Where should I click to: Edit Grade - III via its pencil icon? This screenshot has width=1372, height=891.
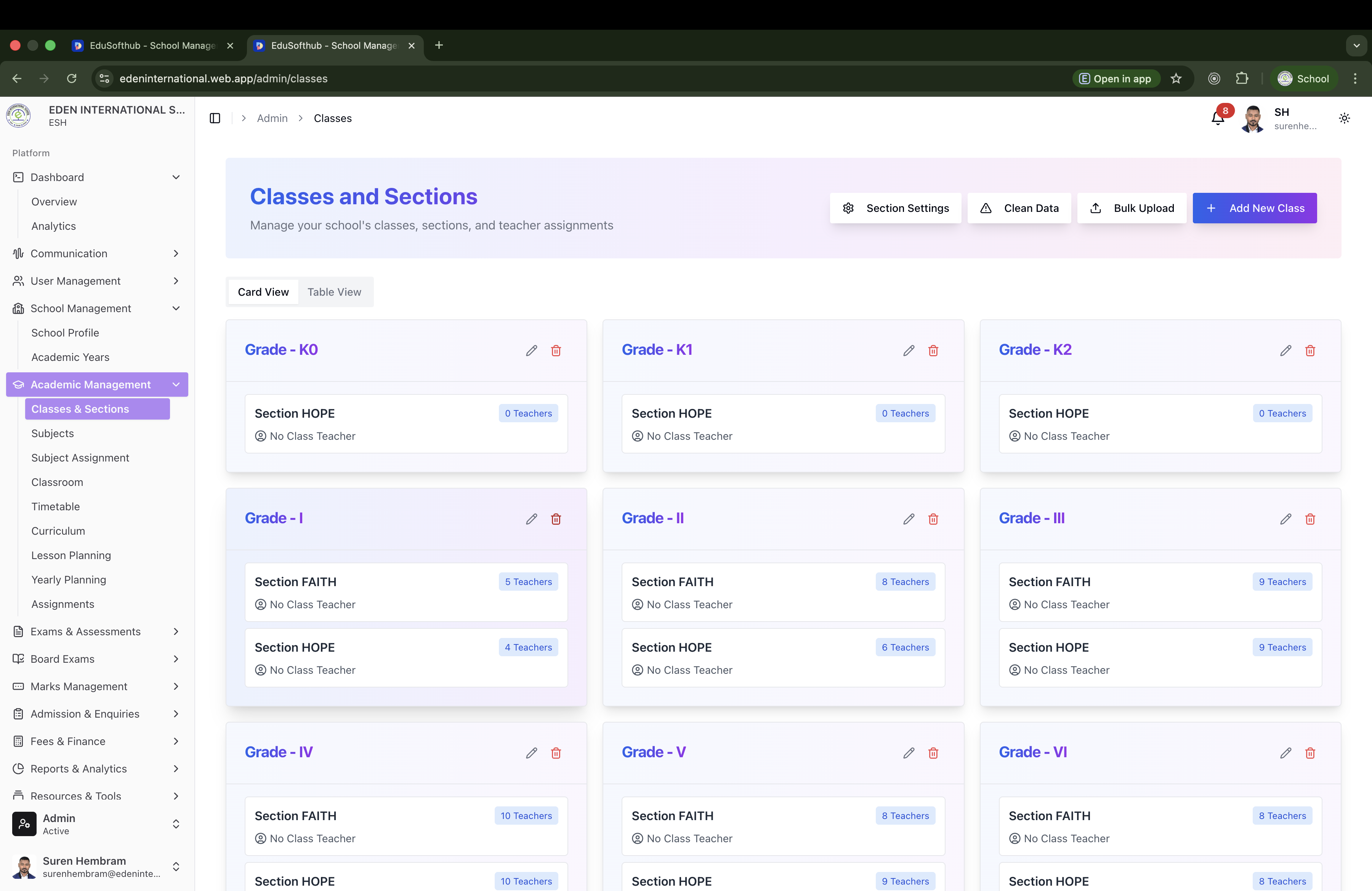[1285, 519]
